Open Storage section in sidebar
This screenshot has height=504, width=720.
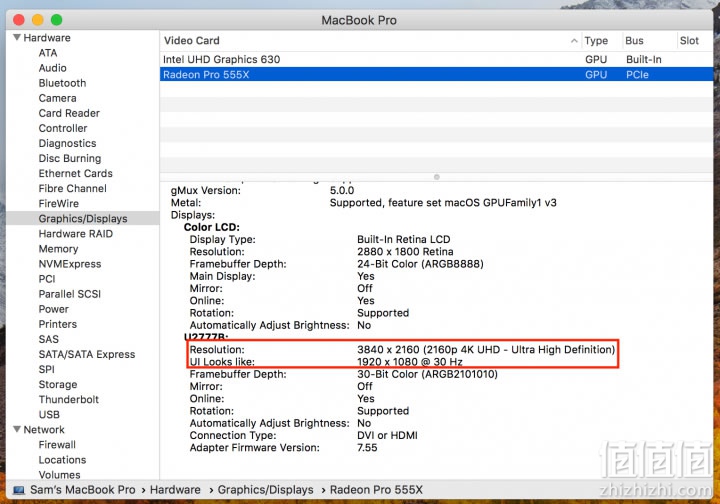click(x=58, y=384)
